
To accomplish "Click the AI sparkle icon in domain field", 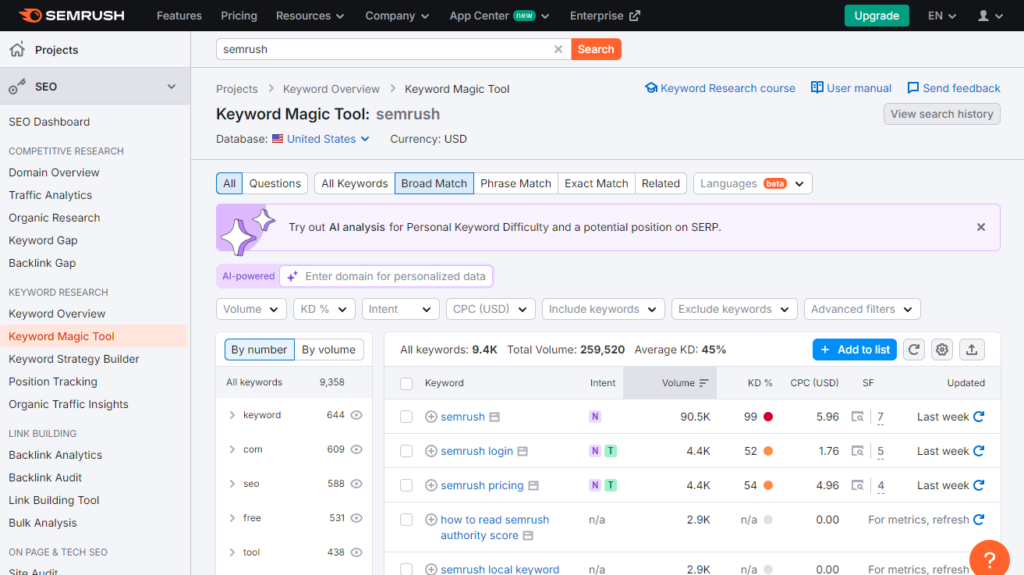I will pyautogui.click(x=293, y=276).
